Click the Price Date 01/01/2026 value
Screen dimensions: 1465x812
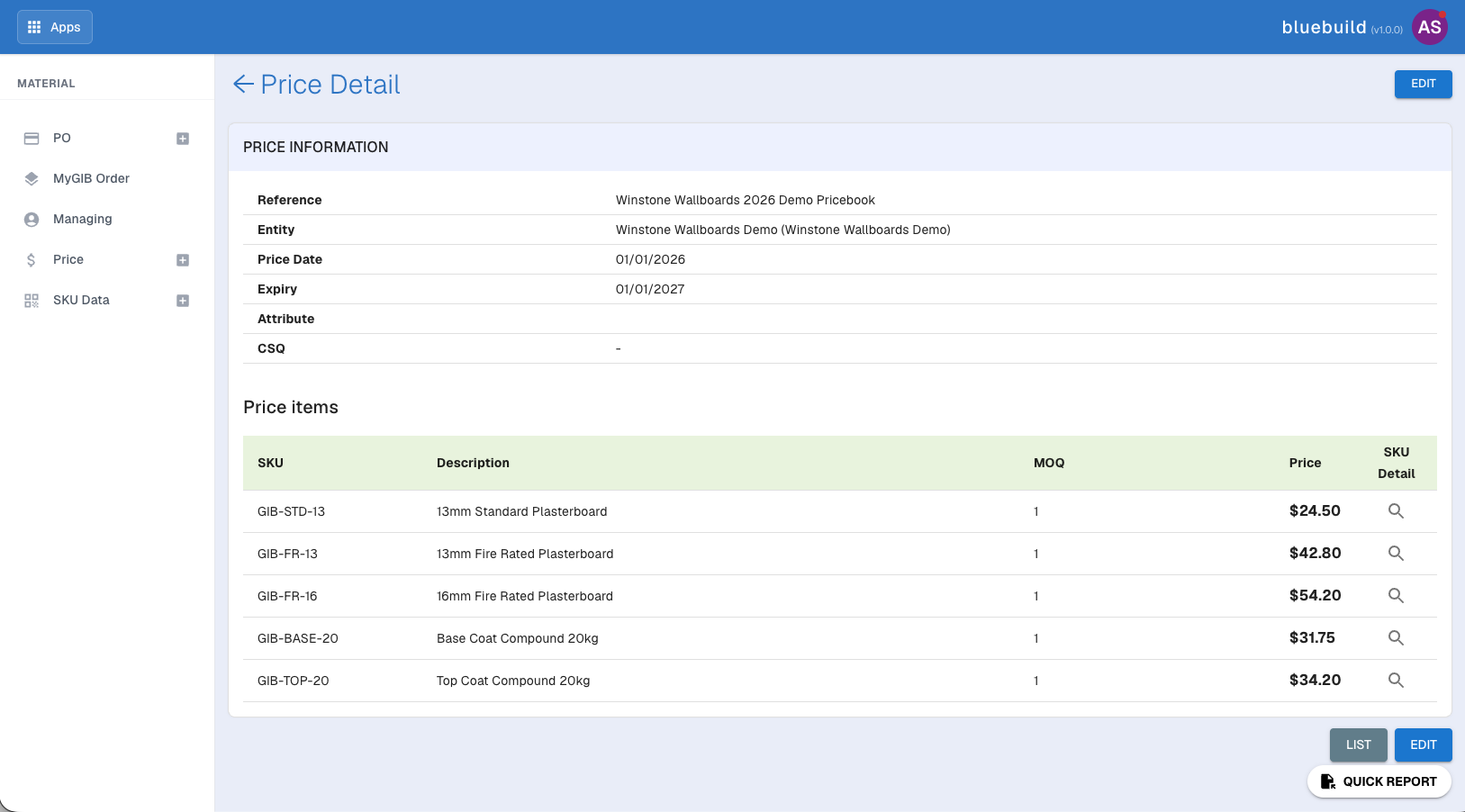650,259
